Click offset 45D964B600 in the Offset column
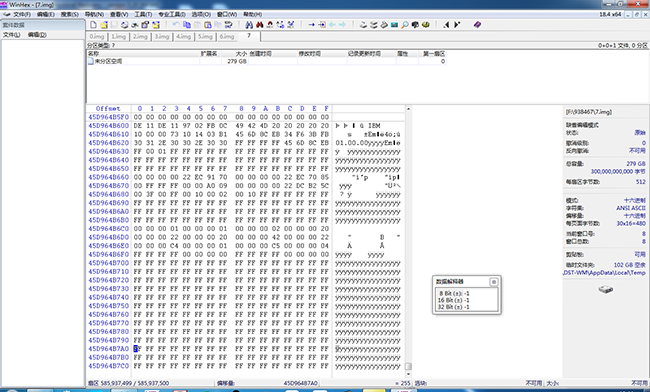Screen dimensions: 650x392 109,126
